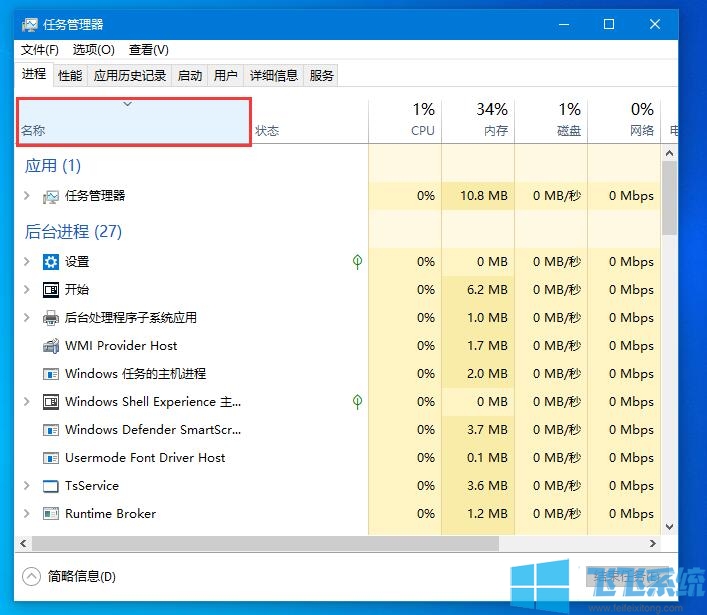Click the leaf icon for Windows Shell Experience
The width and height of the screenshot is (707, 615).
pyautogui.click(x=357, y=402)
